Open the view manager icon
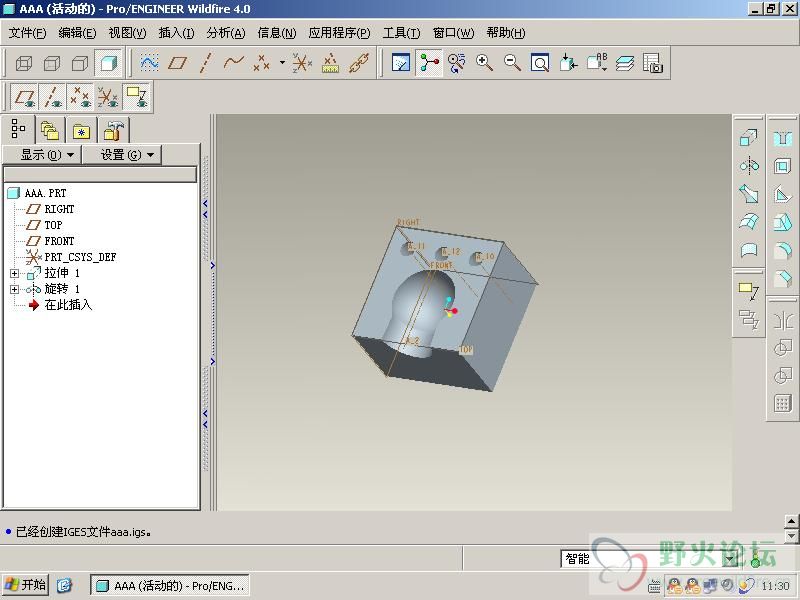This screenshot has height=600, width=800. (x=653, y=63)
